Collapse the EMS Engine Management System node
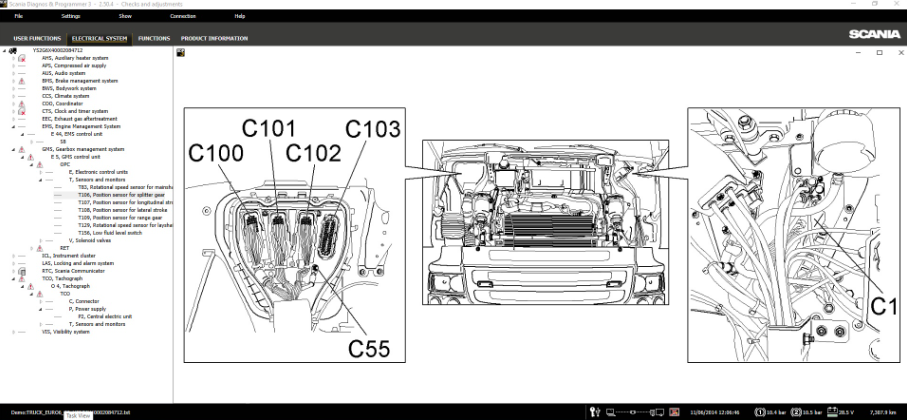Viewport: 907px width, 420px height. [13, 126]
